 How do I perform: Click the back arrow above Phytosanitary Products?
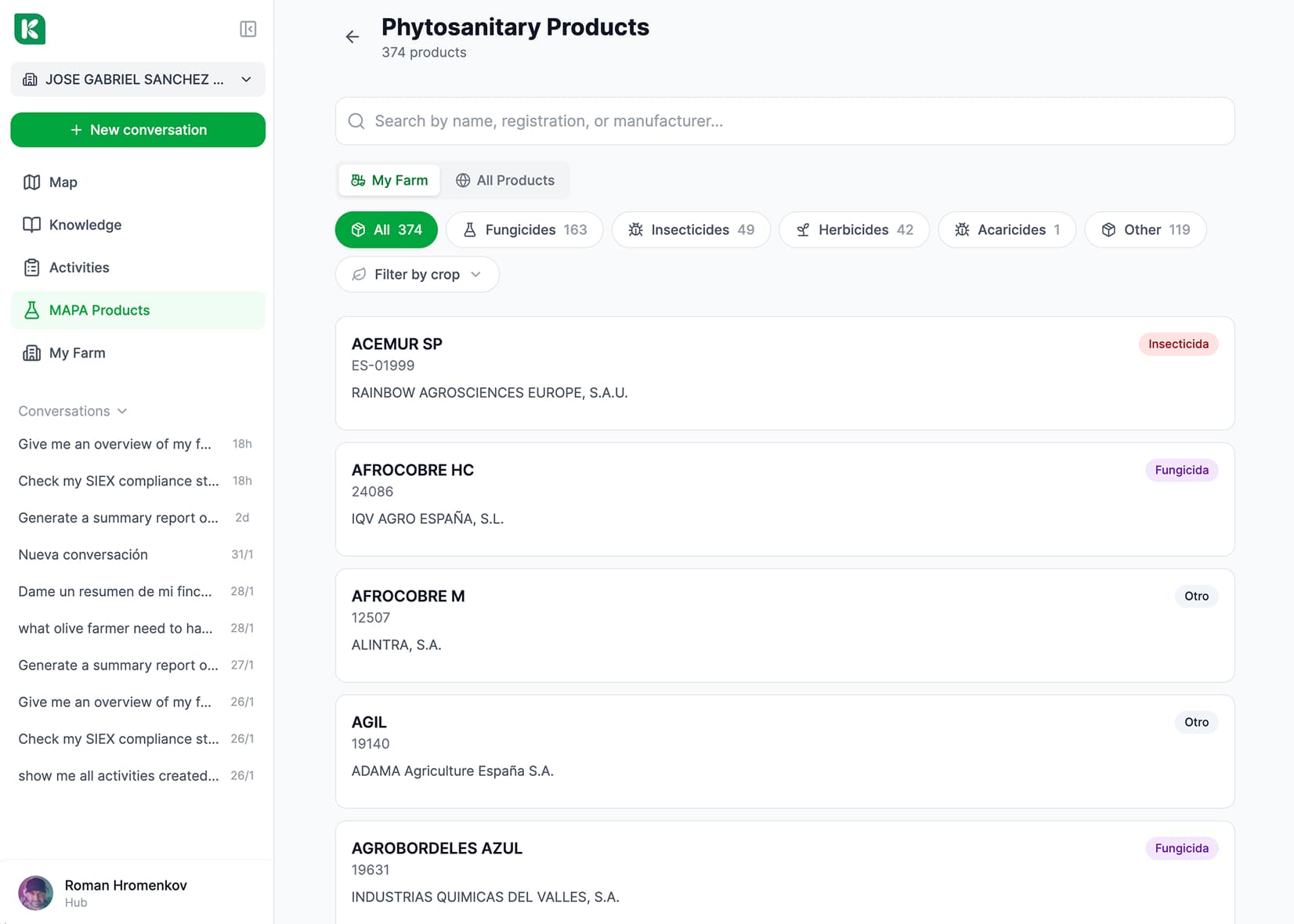pos(352,37)
